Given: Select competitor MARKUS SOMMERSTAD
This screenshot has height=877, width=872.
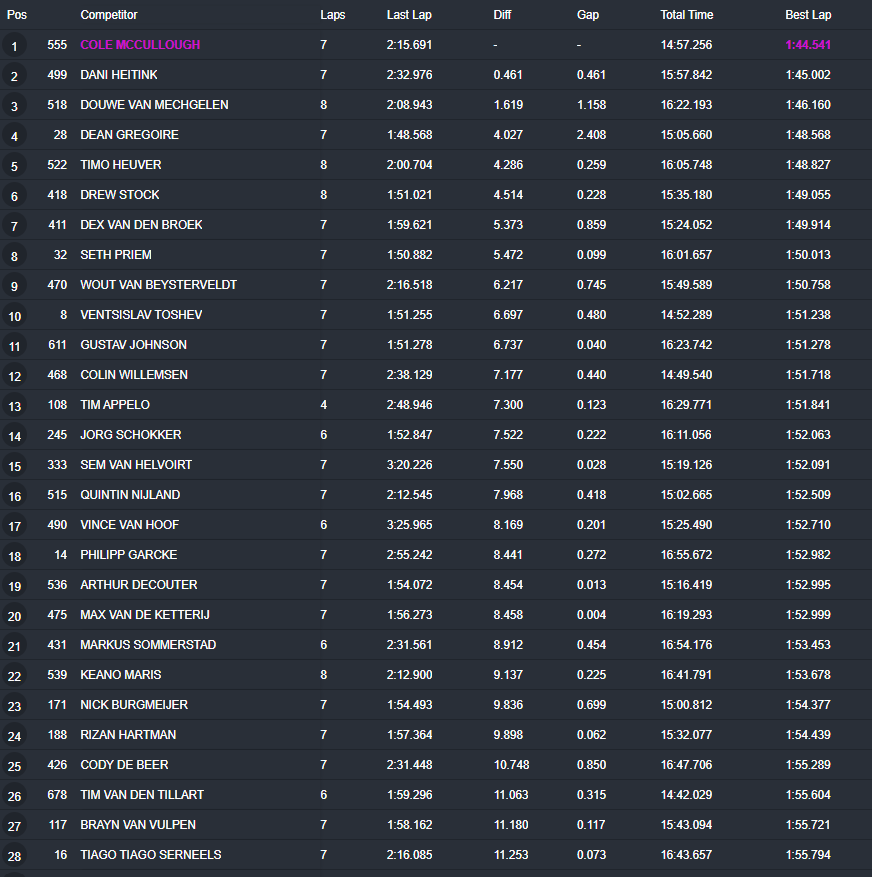Looking at the screenshot, I should pyautogui.click(x=148, y=645).
